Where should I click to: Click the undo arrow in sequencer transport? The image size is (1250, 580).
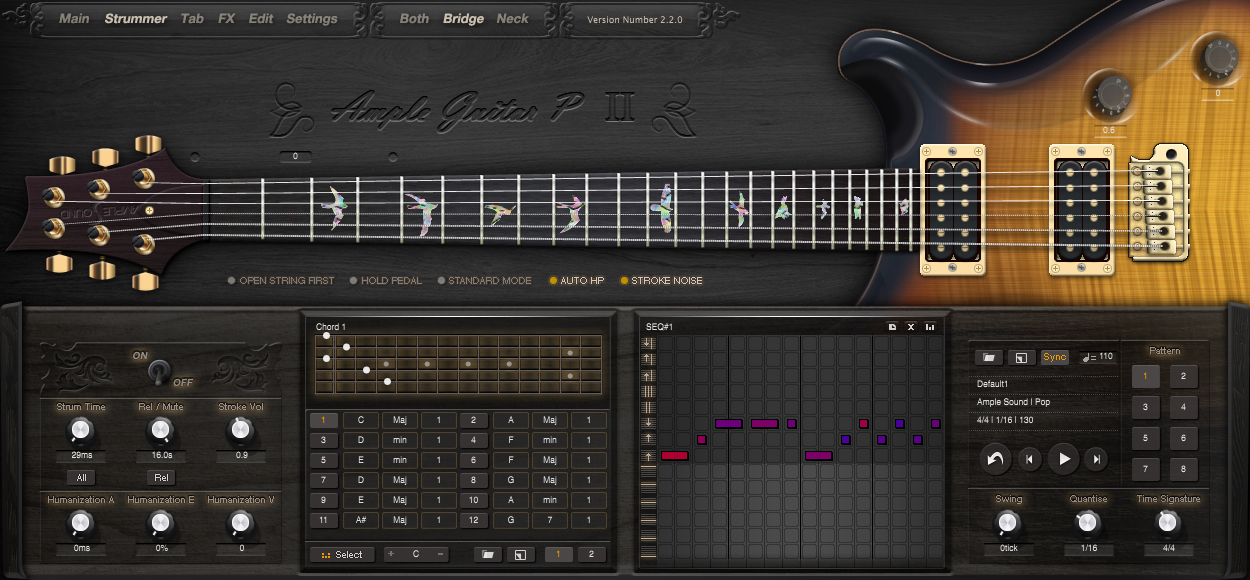pyautogui.click(x=996, y=459)
